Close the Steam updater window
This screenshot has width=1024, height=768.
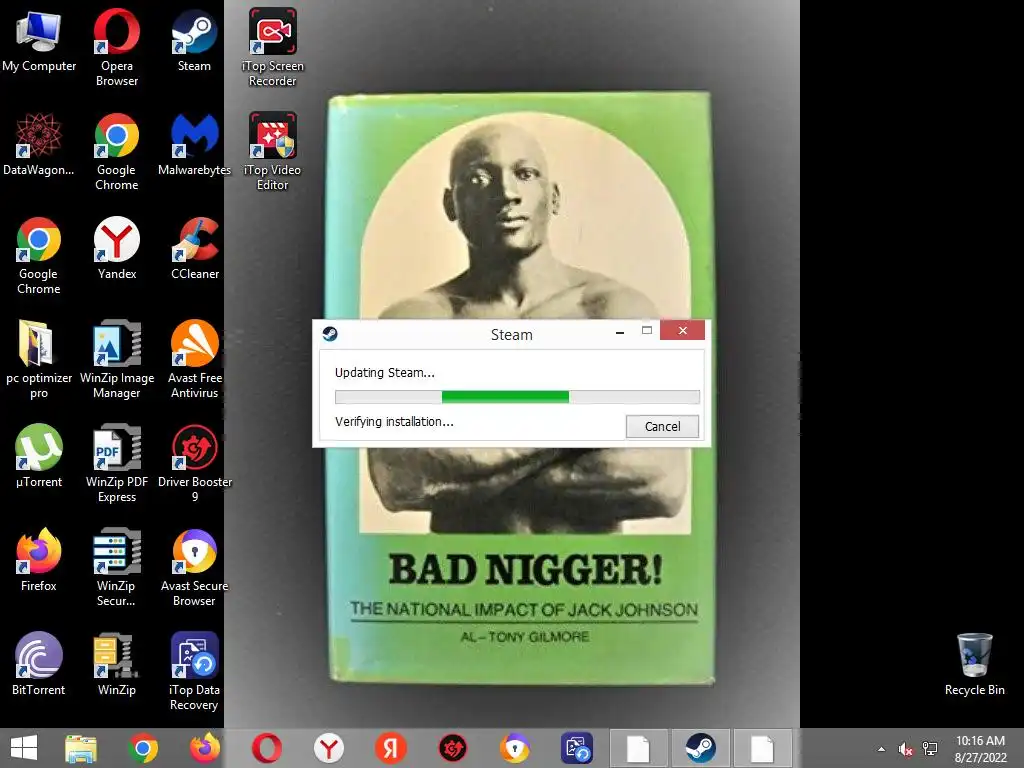[682, 330]
